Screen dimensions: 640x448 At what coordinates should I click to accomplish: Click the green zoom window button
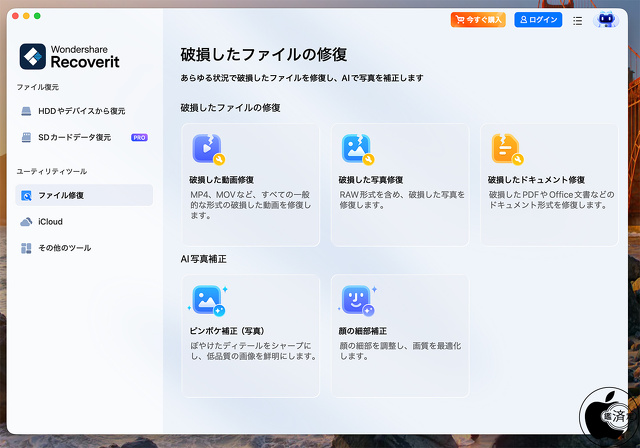click(37, 16)
